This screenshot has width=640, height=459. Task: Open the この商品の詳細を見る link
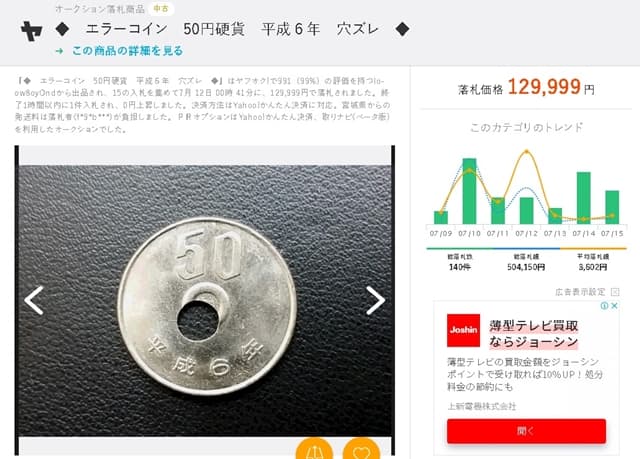(127, 51)
